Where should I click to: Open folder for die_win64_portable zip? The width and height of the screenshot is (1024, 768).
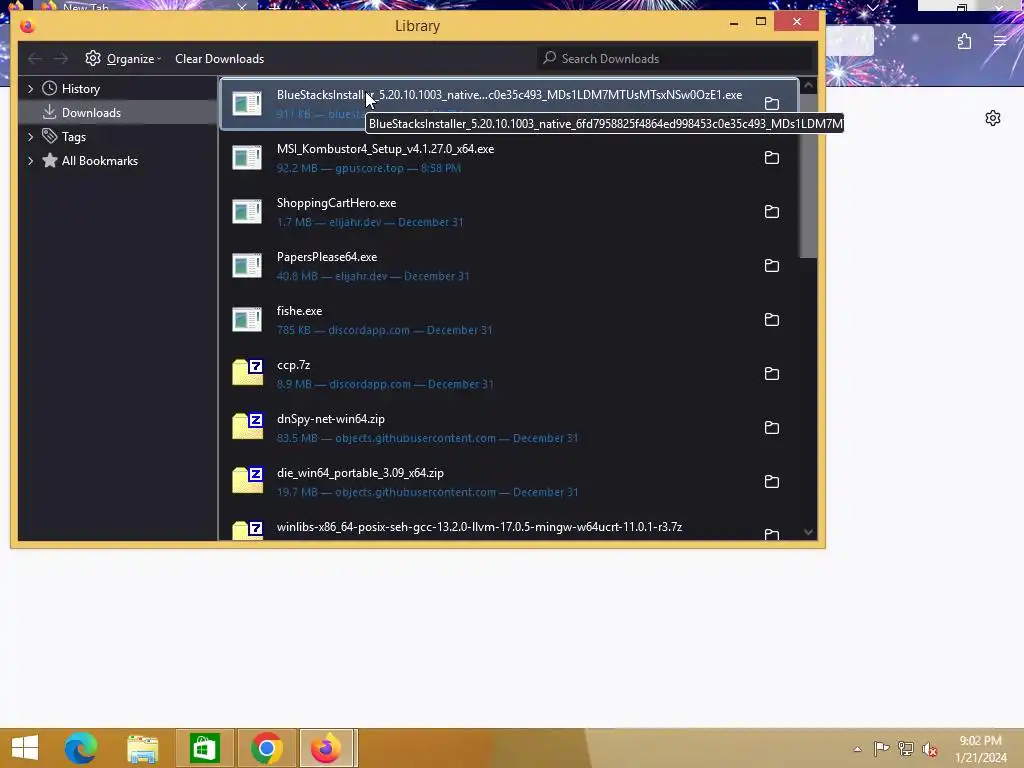coord(771,481)
